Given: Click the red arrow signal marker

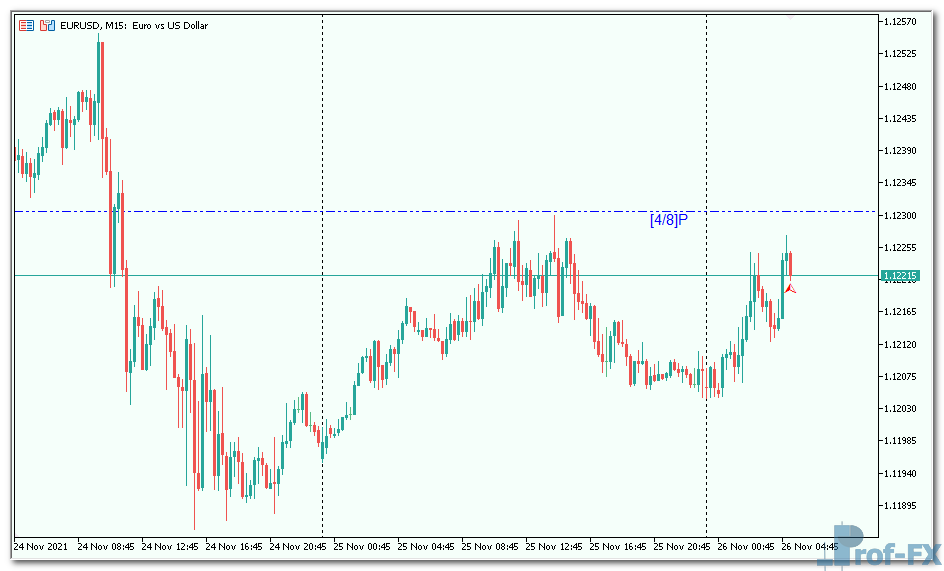Looking at the screenshot, I should click(x=790, y=288).
